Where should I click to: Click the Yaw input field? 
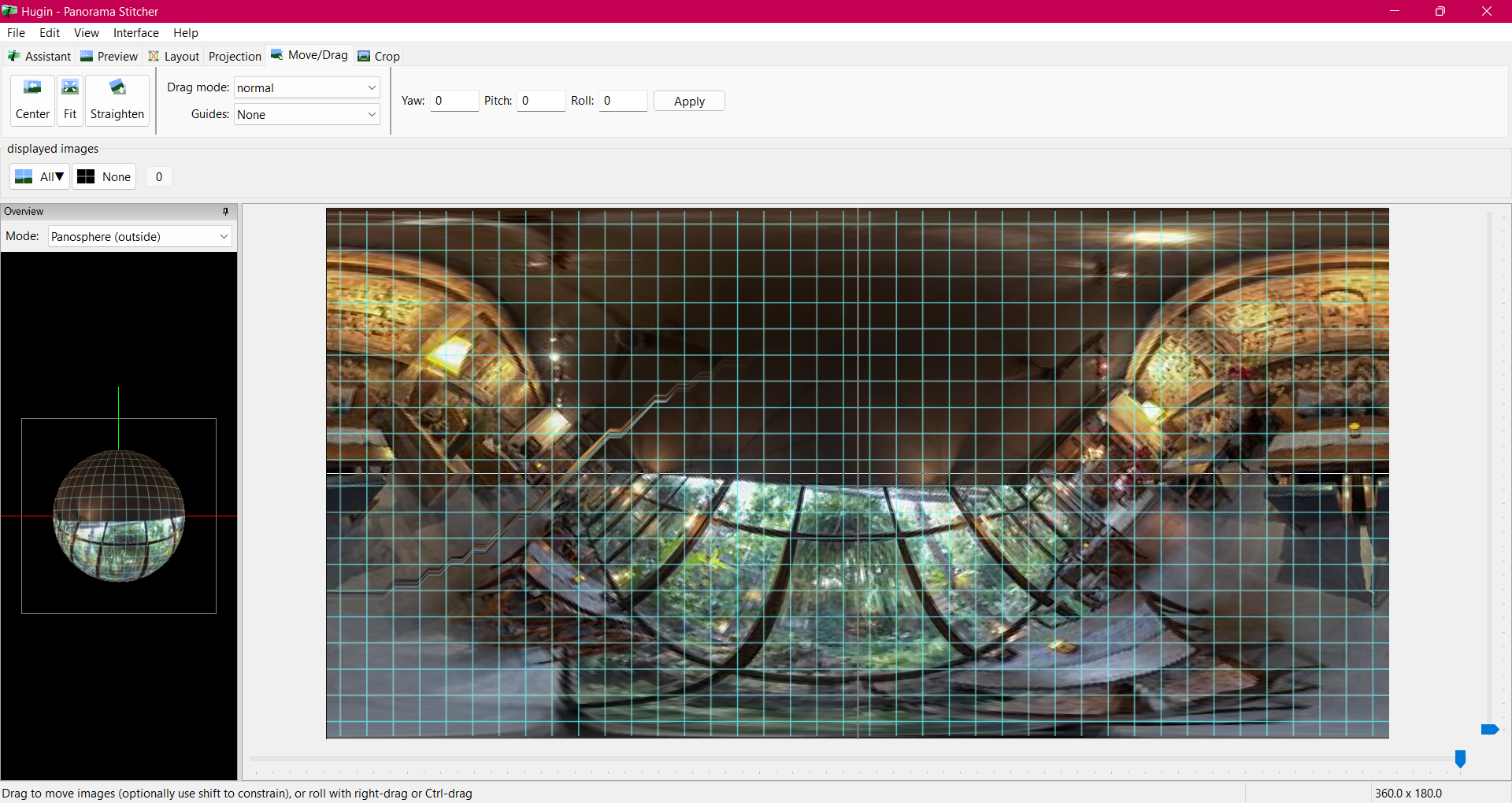pyautogui.click(x=454, y=101)
